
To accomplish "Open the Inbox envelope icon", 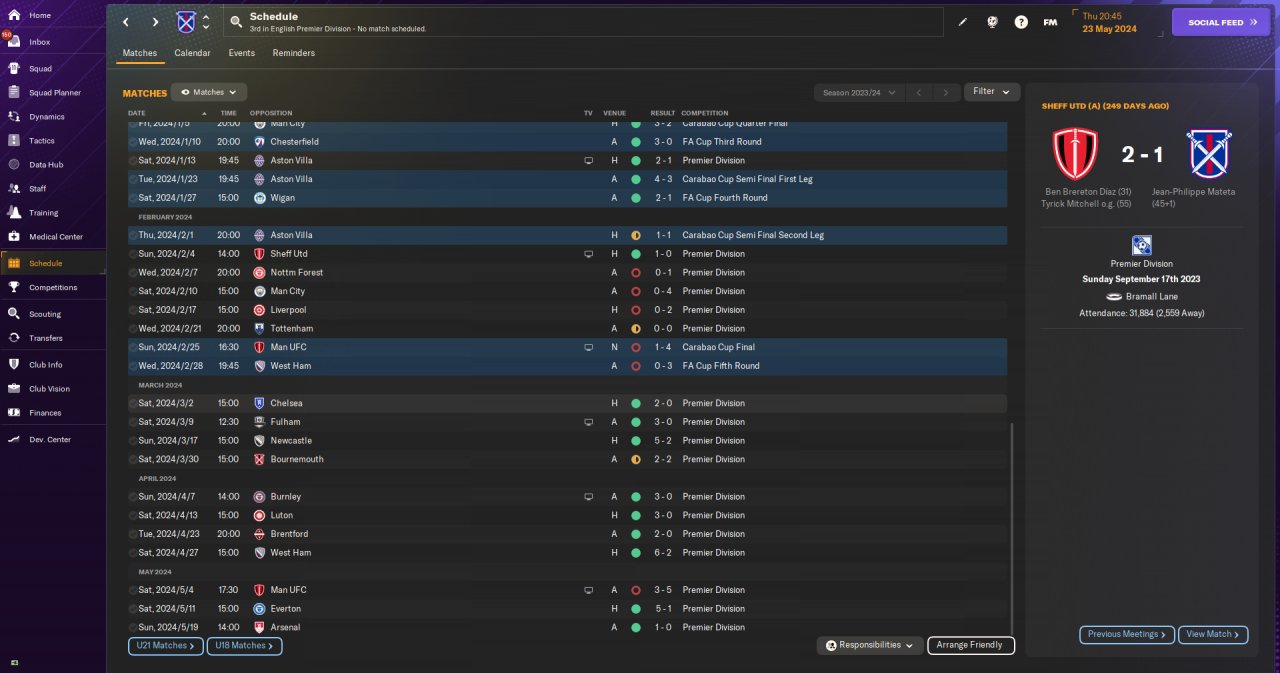I will pos(14,42).
